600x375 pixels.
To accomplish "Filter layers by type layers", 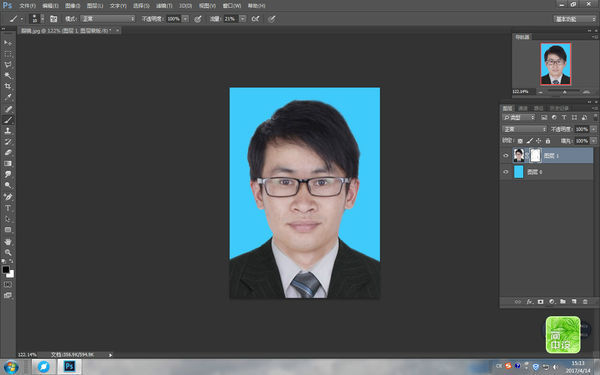I will (x=564, y=117).
